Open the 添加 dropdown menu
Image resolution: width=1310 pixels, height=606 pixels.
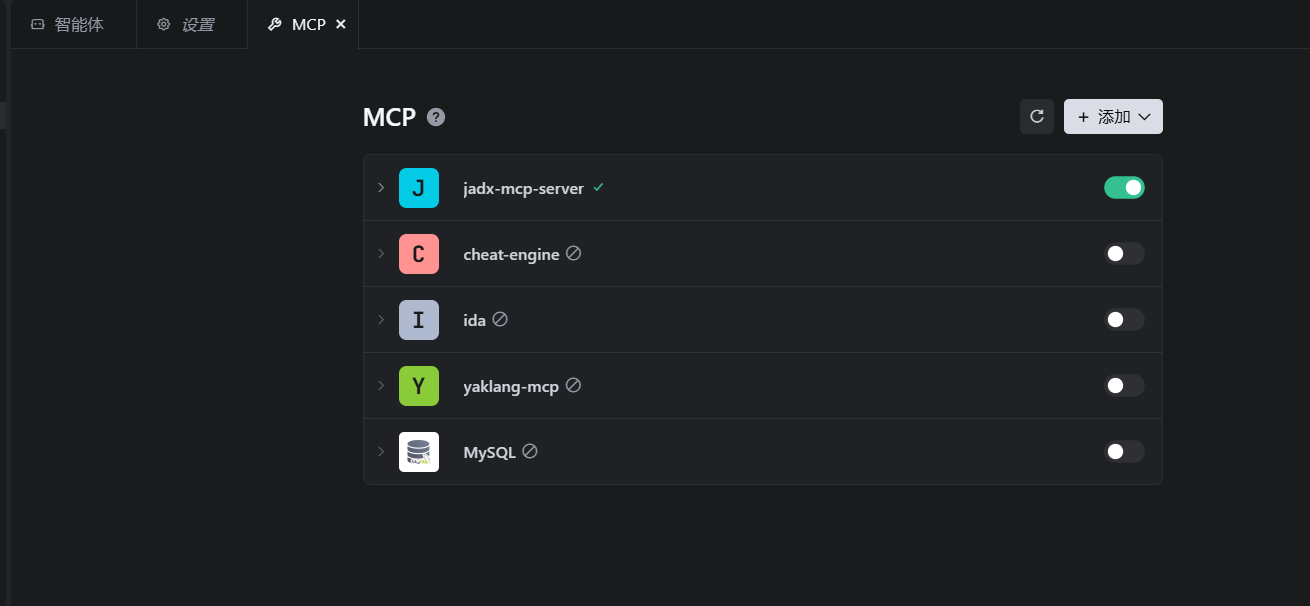pyautogui.click(x=1113, y=116)
